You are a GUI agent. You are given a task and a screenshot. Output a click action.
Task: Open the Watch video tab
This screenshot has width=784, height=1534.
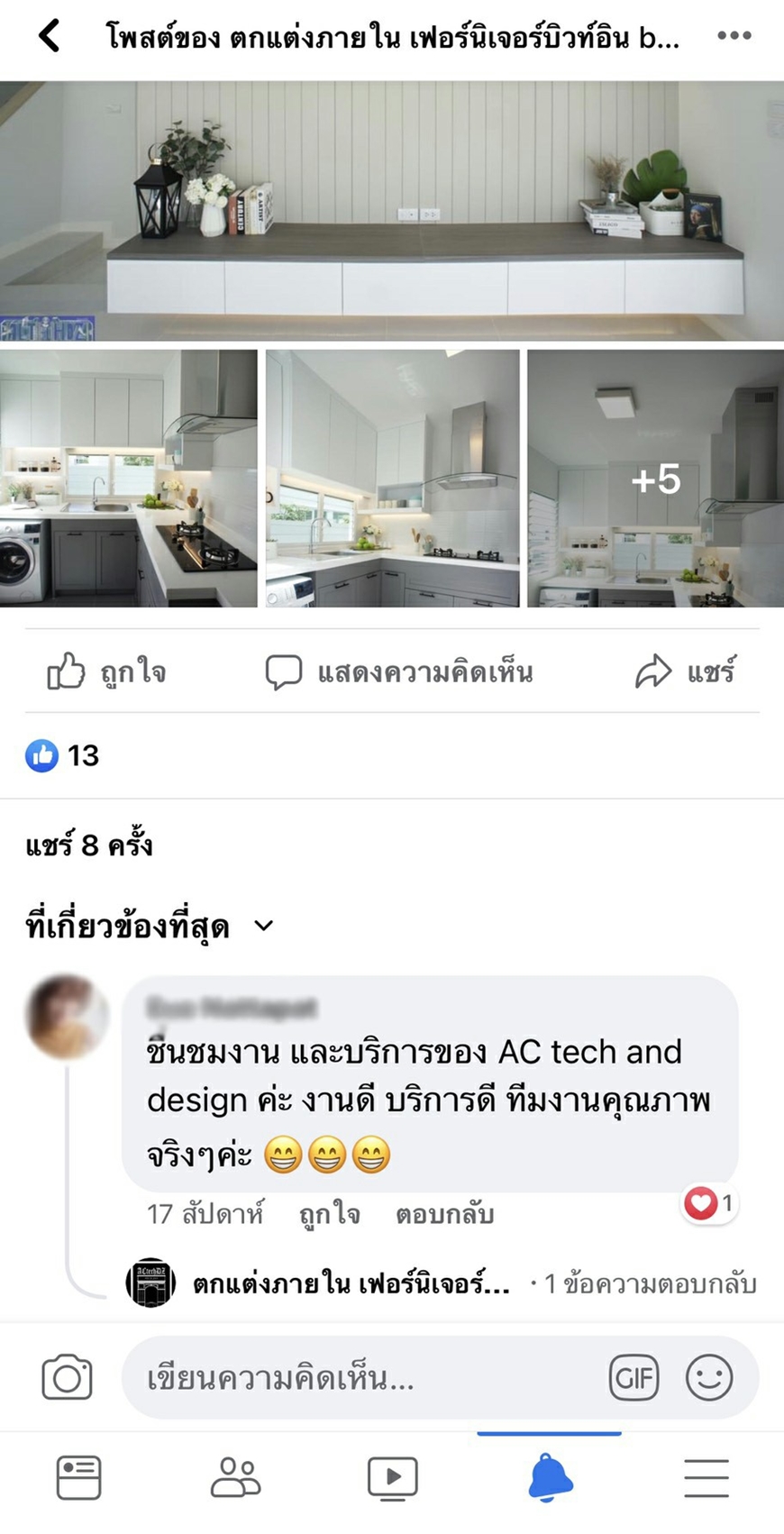click(x=392, y=1478)
